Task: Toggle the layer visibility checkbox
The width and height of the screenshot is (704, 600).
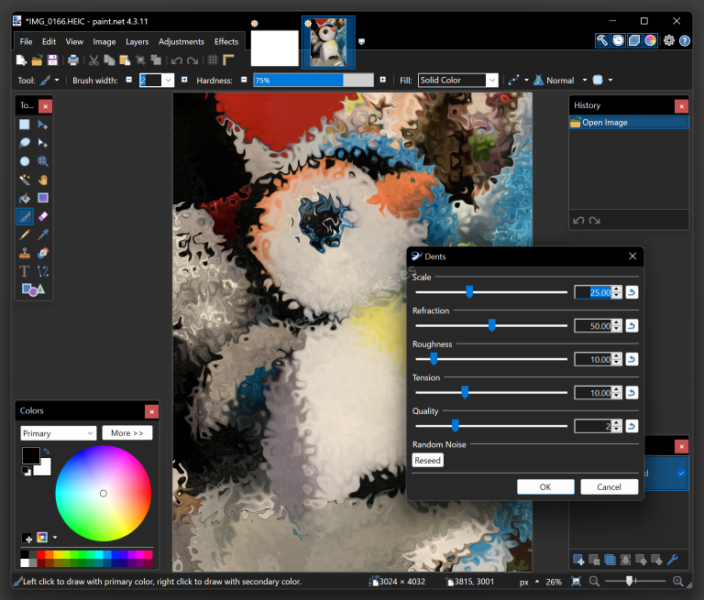Action: point(681,472)
